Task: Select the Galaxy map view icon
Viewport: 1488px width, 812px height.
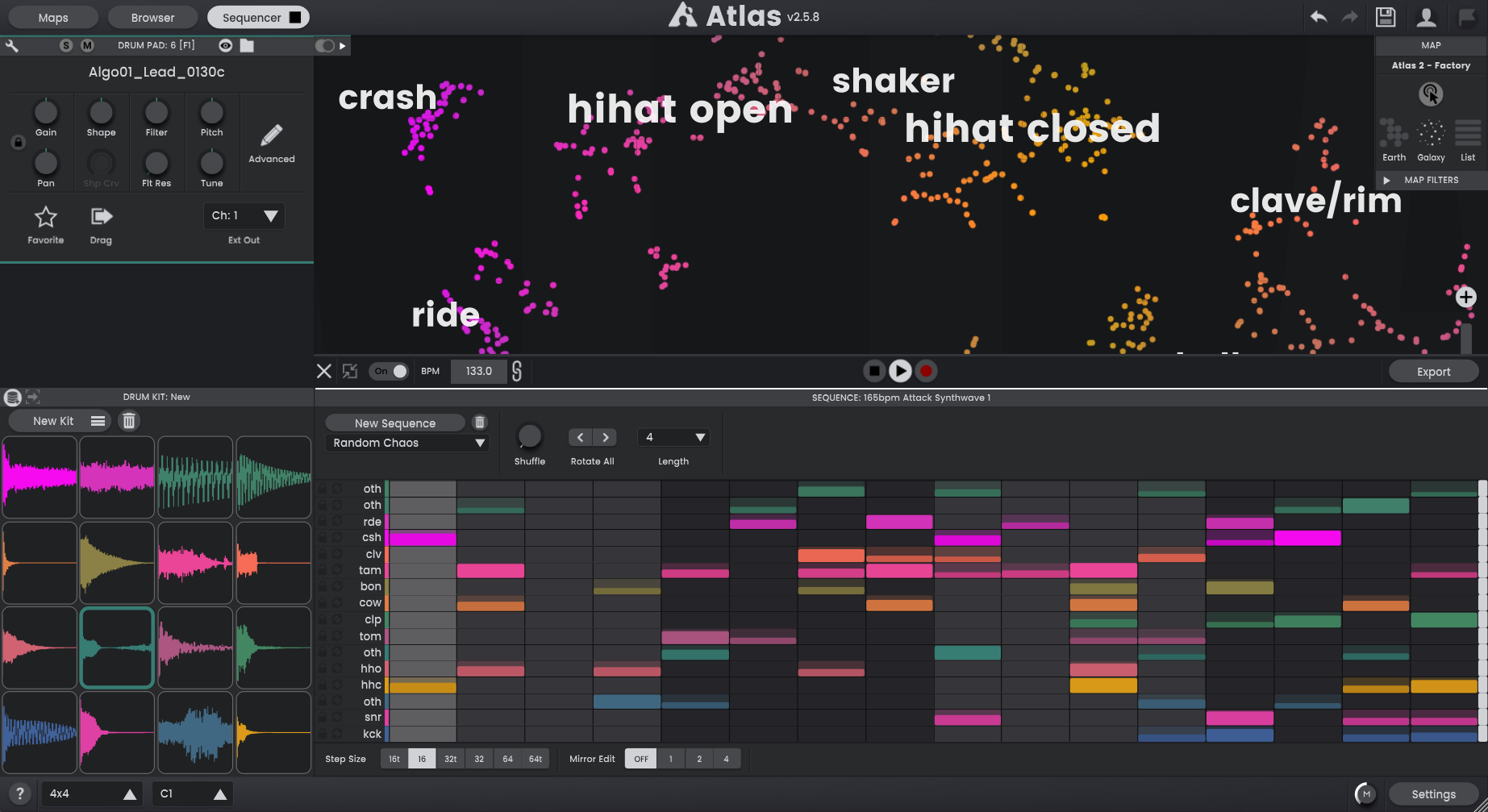Action: tap(1431, 133)
